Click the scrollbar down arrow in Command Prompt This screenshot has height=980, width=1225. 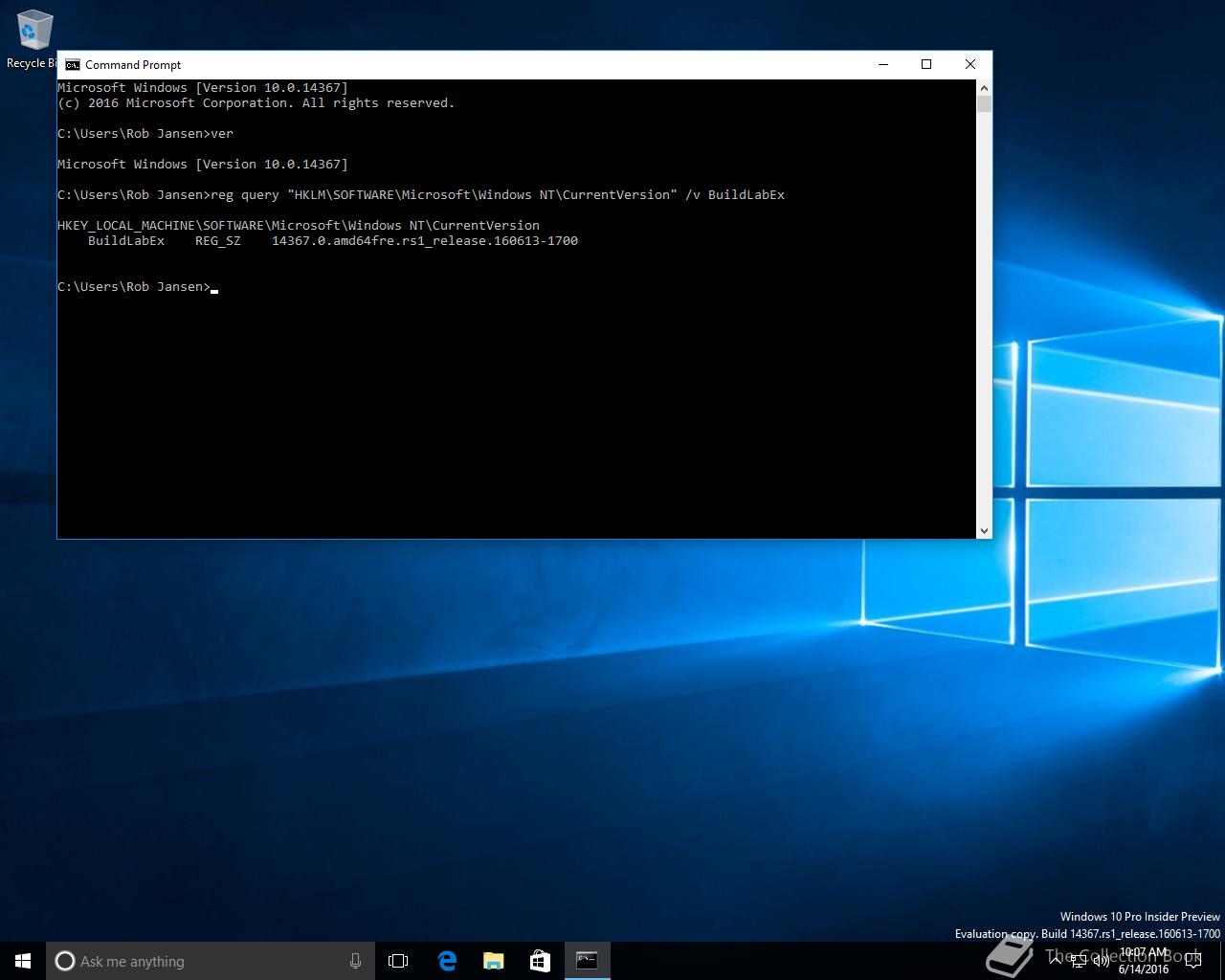984,530
